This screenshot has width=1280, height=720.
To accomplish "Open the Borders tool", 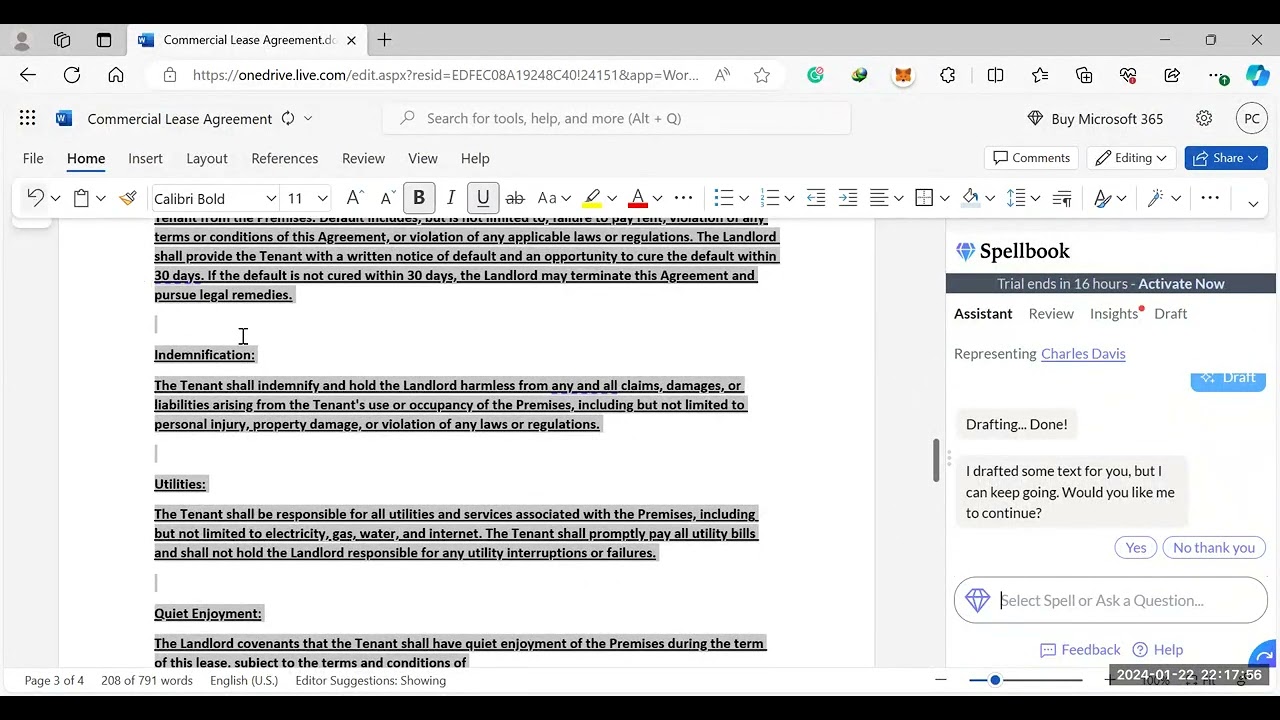I will pyautogui.click(x=924, y=198).
